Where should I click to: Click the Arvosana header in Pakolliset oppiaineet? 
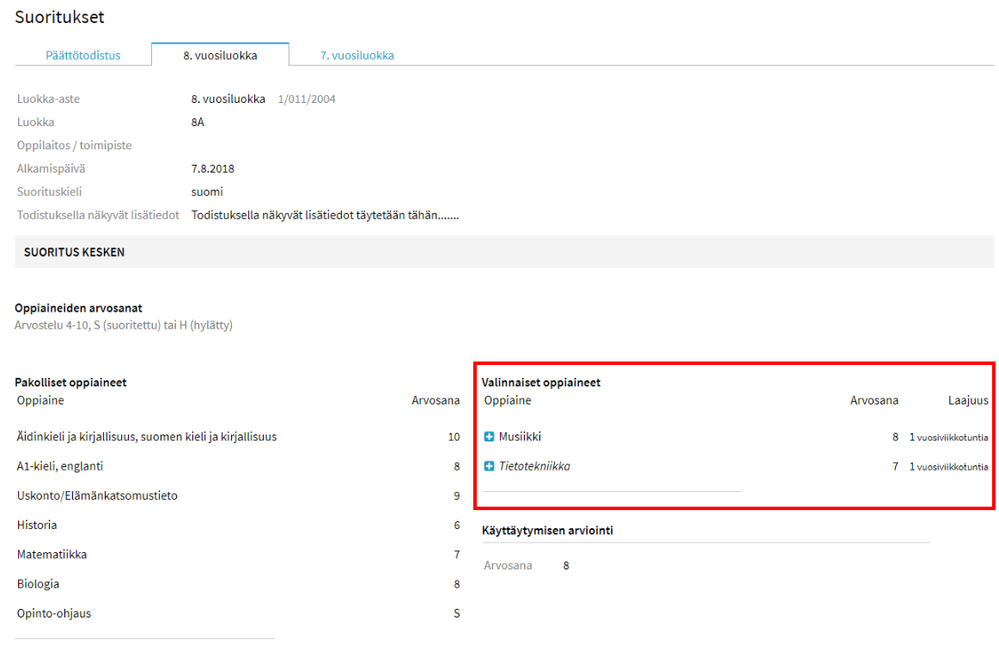[x=436, y=400]
